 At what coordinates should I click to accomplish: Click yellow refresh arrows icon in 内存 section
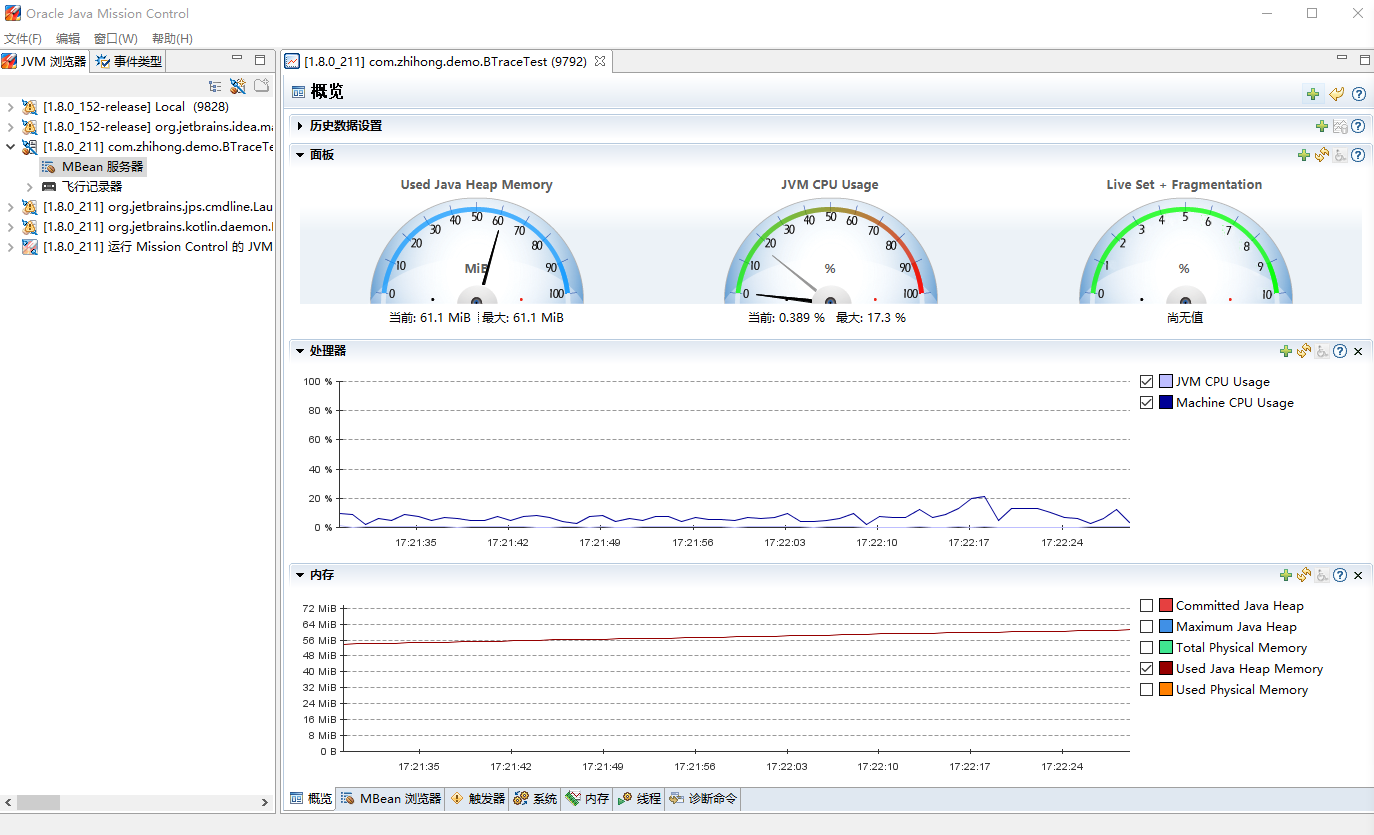point(1304,575)
